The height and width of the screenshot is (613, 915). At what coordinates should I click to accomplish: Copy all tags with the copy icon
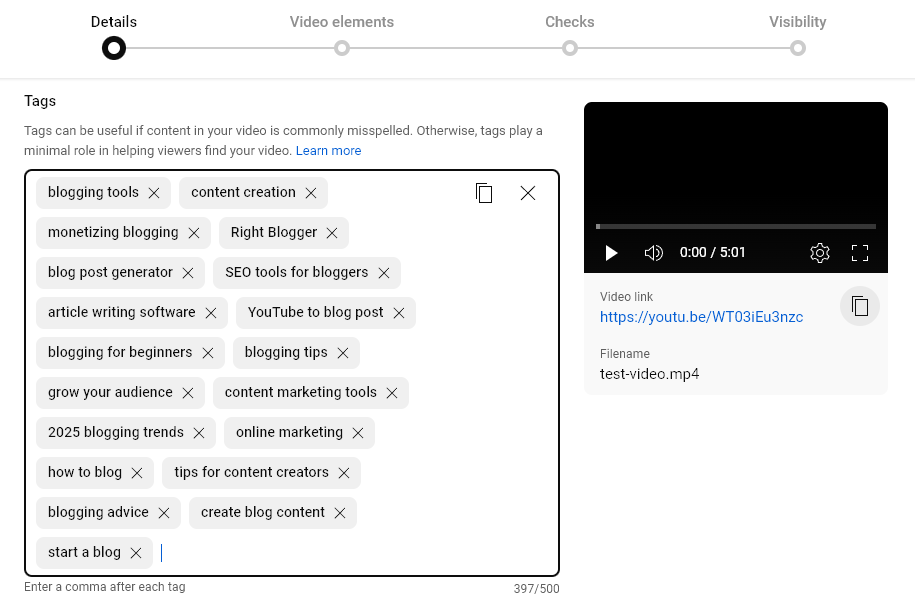(x=485, y=193)
